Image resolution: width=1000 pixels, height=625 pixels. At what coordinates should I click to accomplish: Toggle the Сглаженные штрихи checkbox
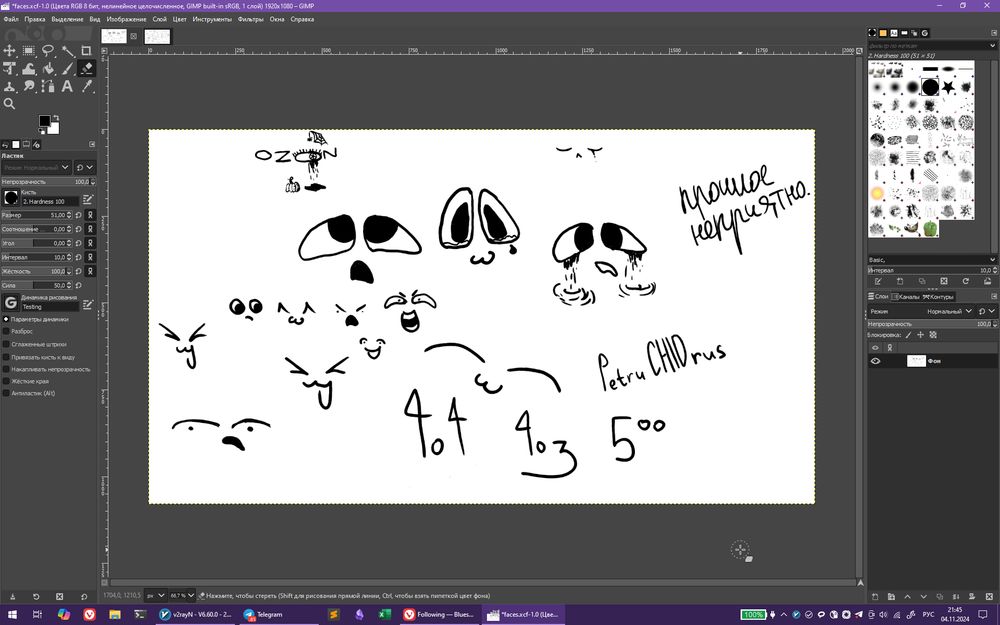click(x=6, y=344)
